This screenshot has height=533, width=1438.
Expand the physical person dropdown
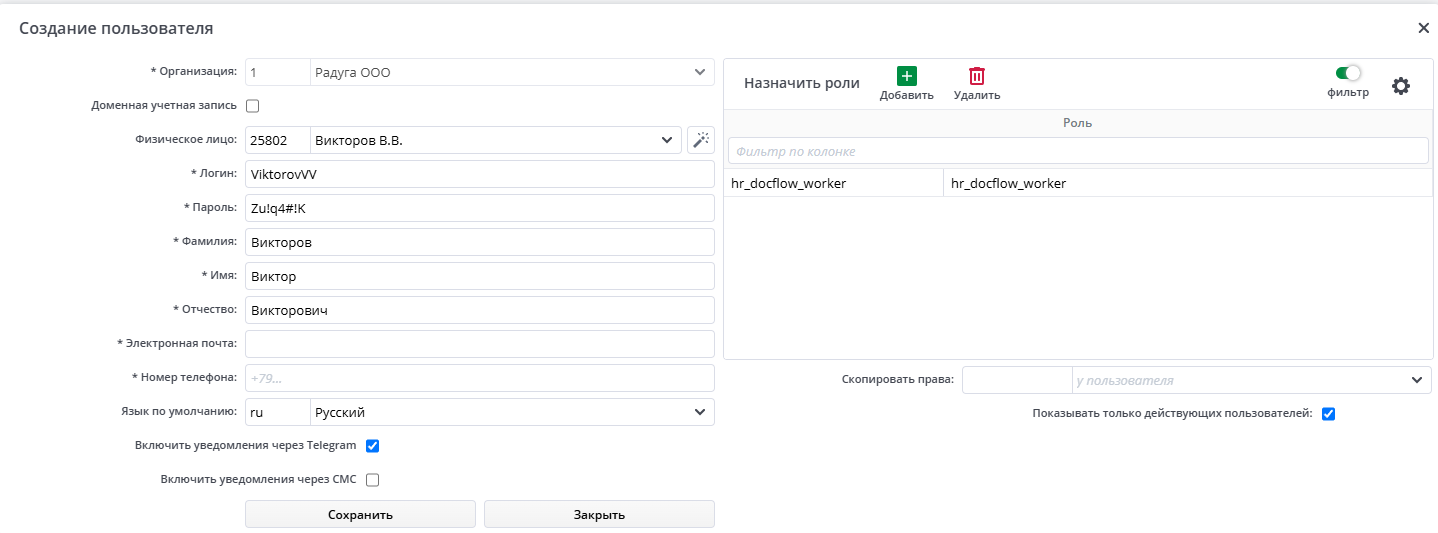667,140
